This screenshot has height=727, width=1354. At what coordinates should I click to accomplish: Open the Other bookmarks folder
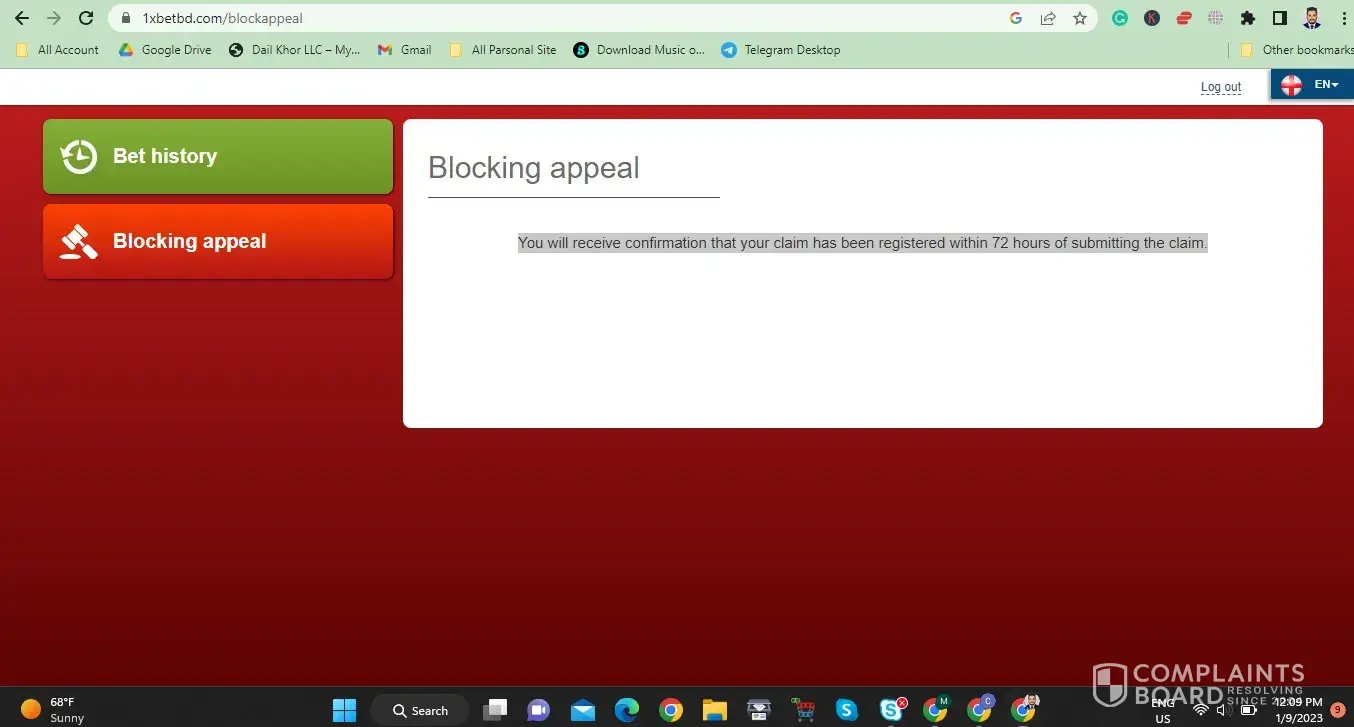click(1296, 50)
